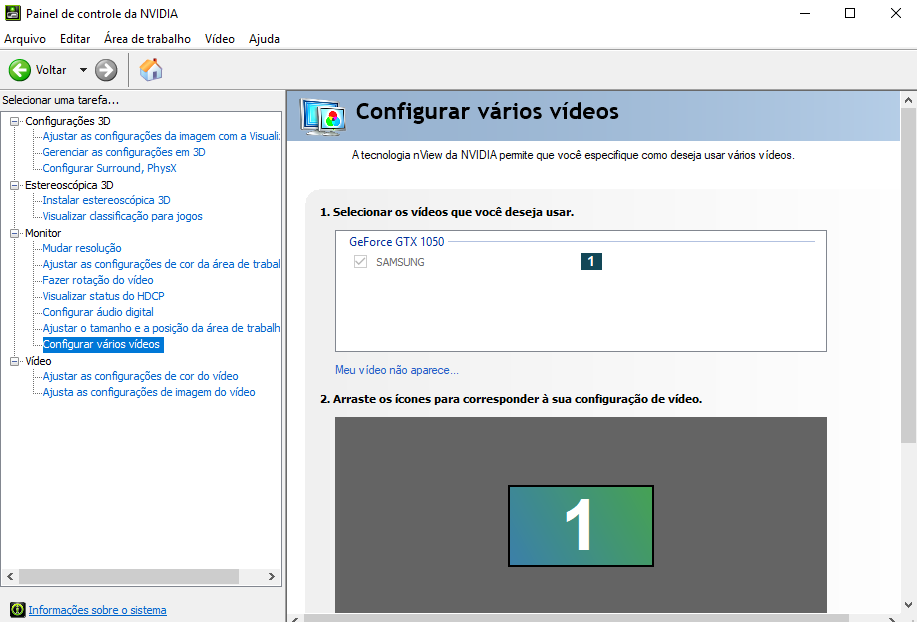Viewport: 917px width, 622px height.
Task: Click the Configurar vários vídeos header icon
Action: 323,117
